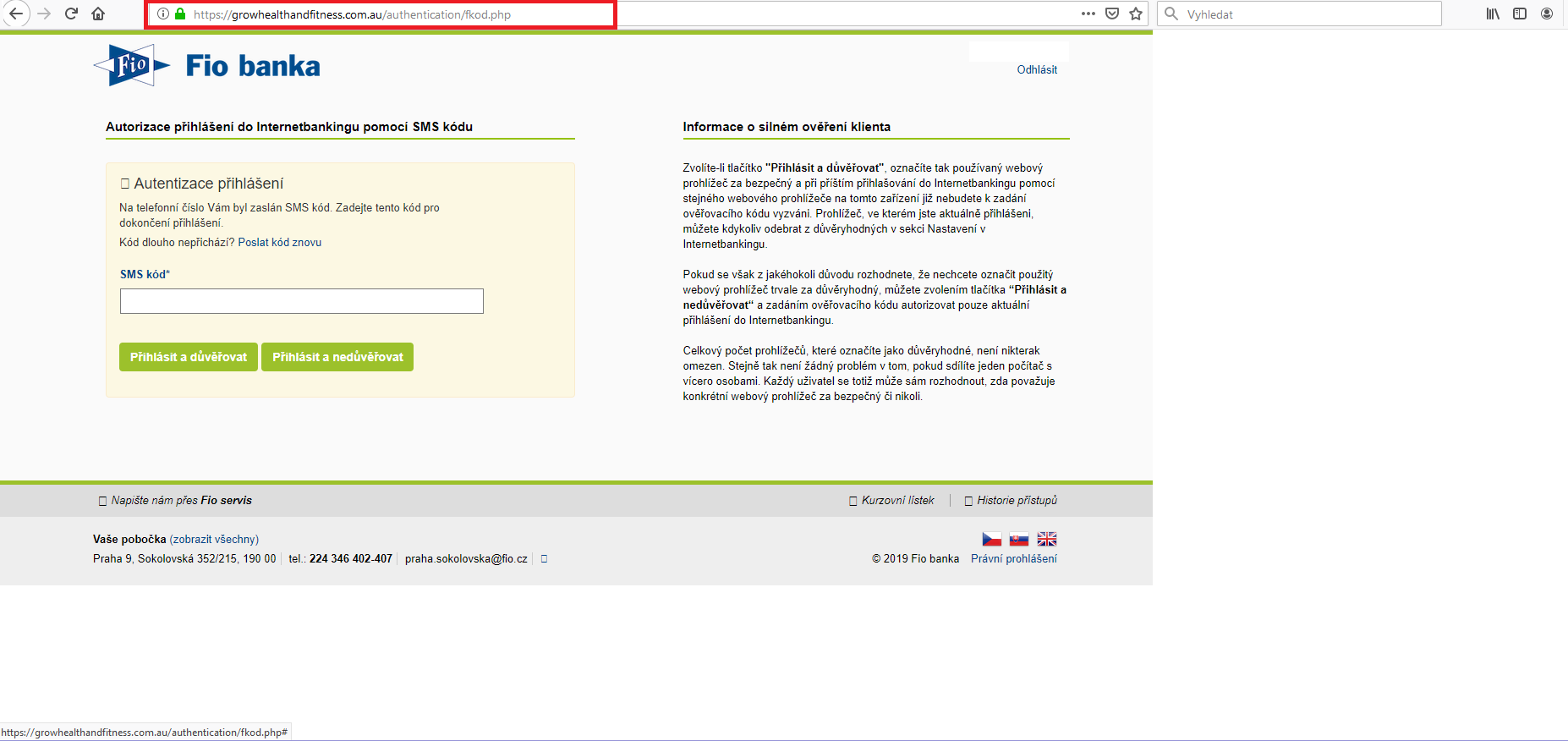Click the Vaše pobočka label
The image size is (1568, 741).
pos(129,539)
